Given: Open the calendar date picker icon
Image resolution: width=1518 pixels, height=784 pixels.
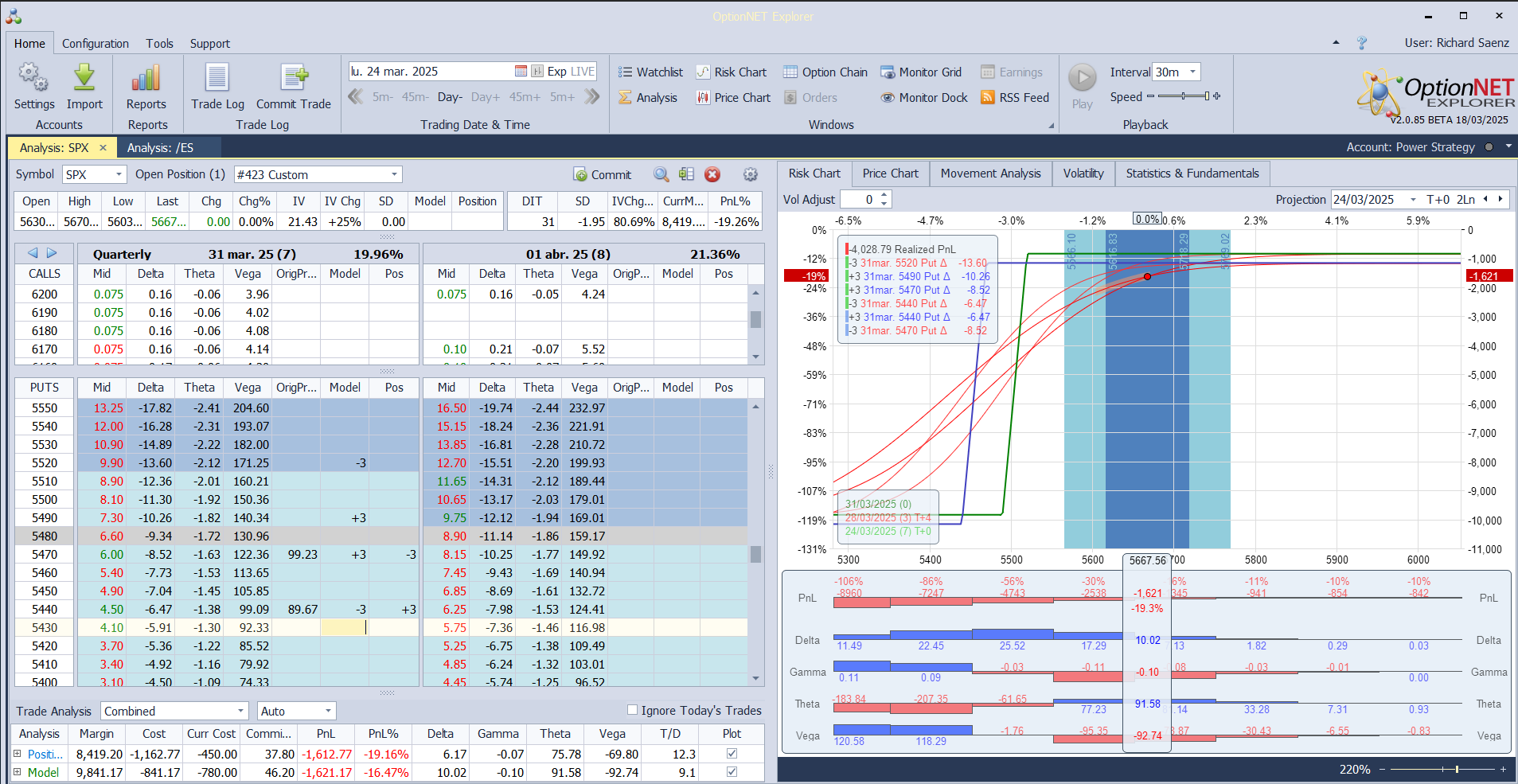Looking at the screenshot, I should tap(521, 72).
